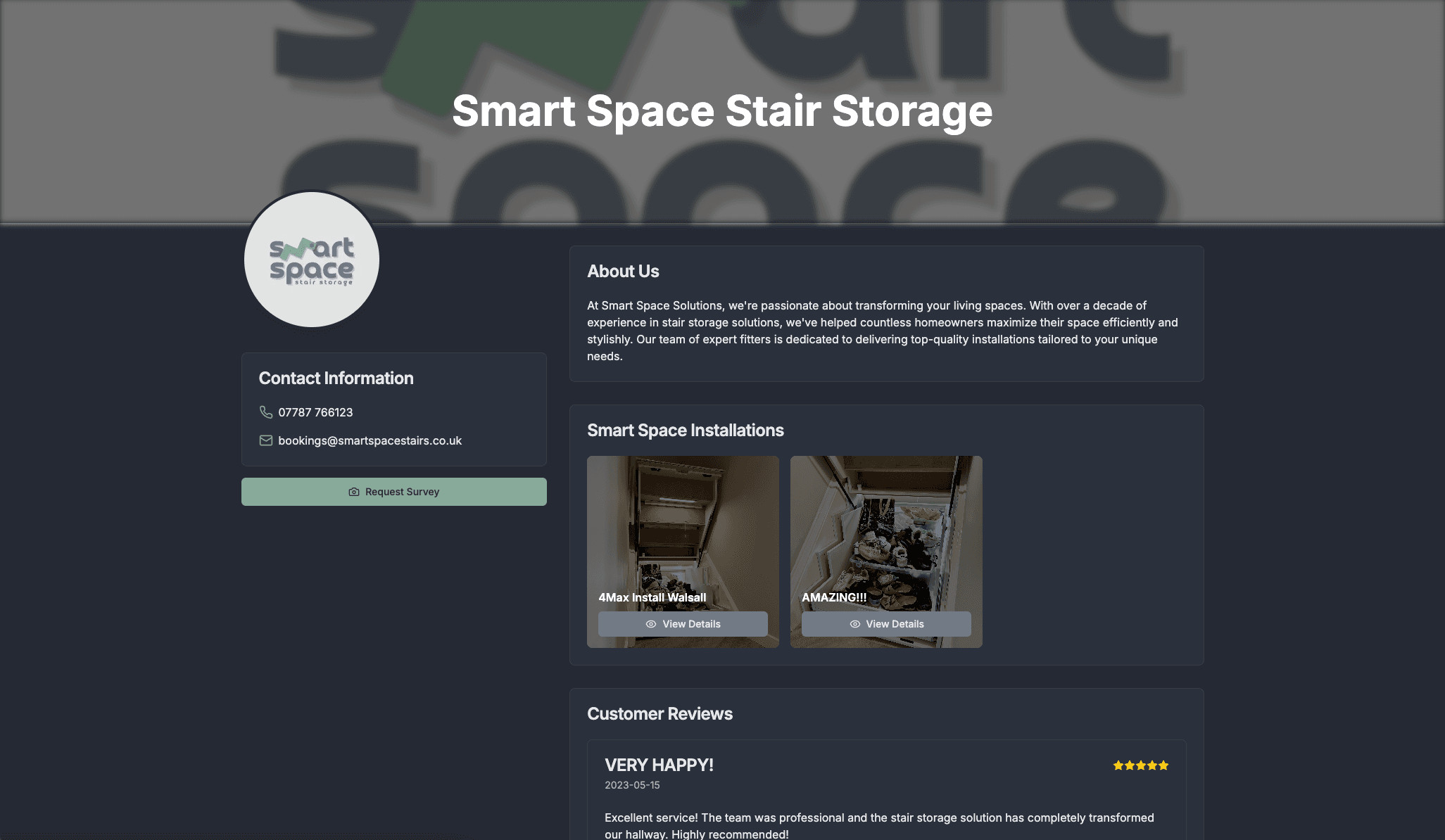The width and height of the screenshot is (1445, 840).
Task: View Details for 4Max Install Walsall
Action: coord(683,624)
